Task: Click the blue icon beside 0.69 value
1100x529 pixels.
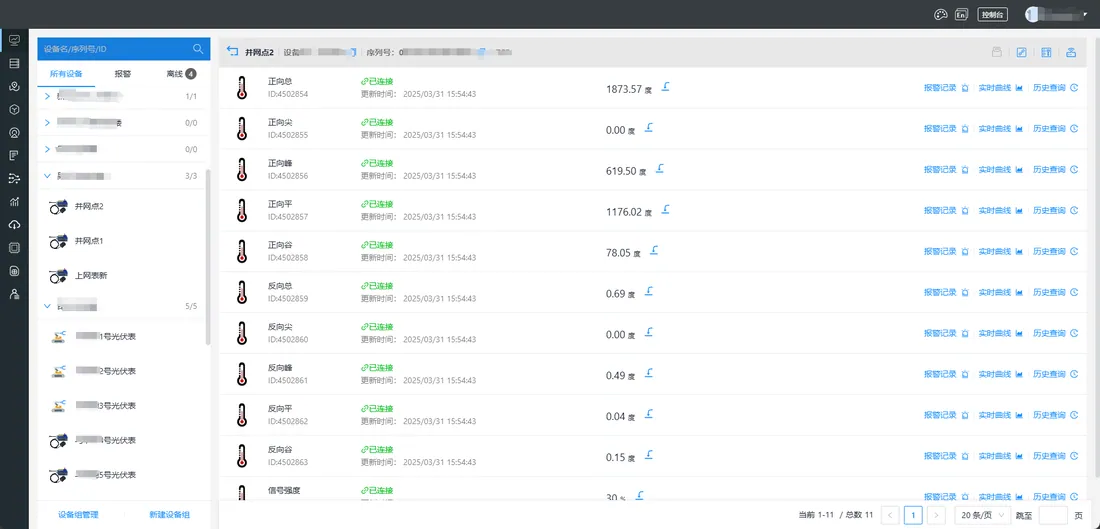Action: [648, 291]
